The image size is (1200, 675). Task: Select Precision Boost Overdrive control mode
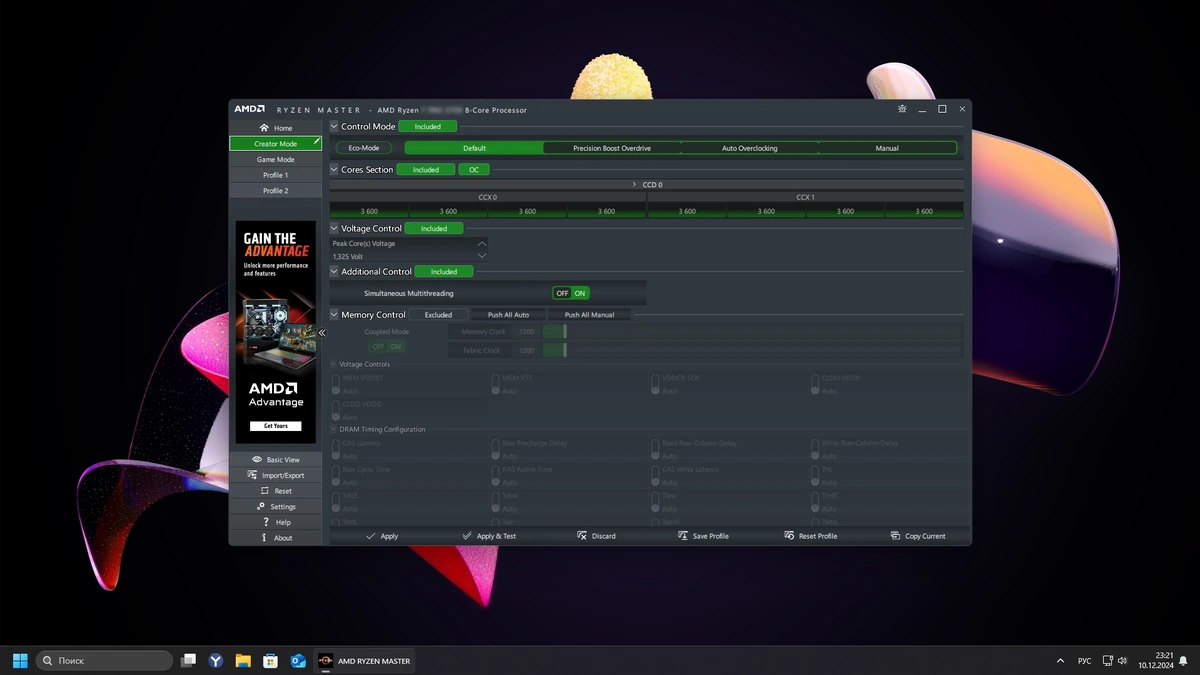click(612, 148)
